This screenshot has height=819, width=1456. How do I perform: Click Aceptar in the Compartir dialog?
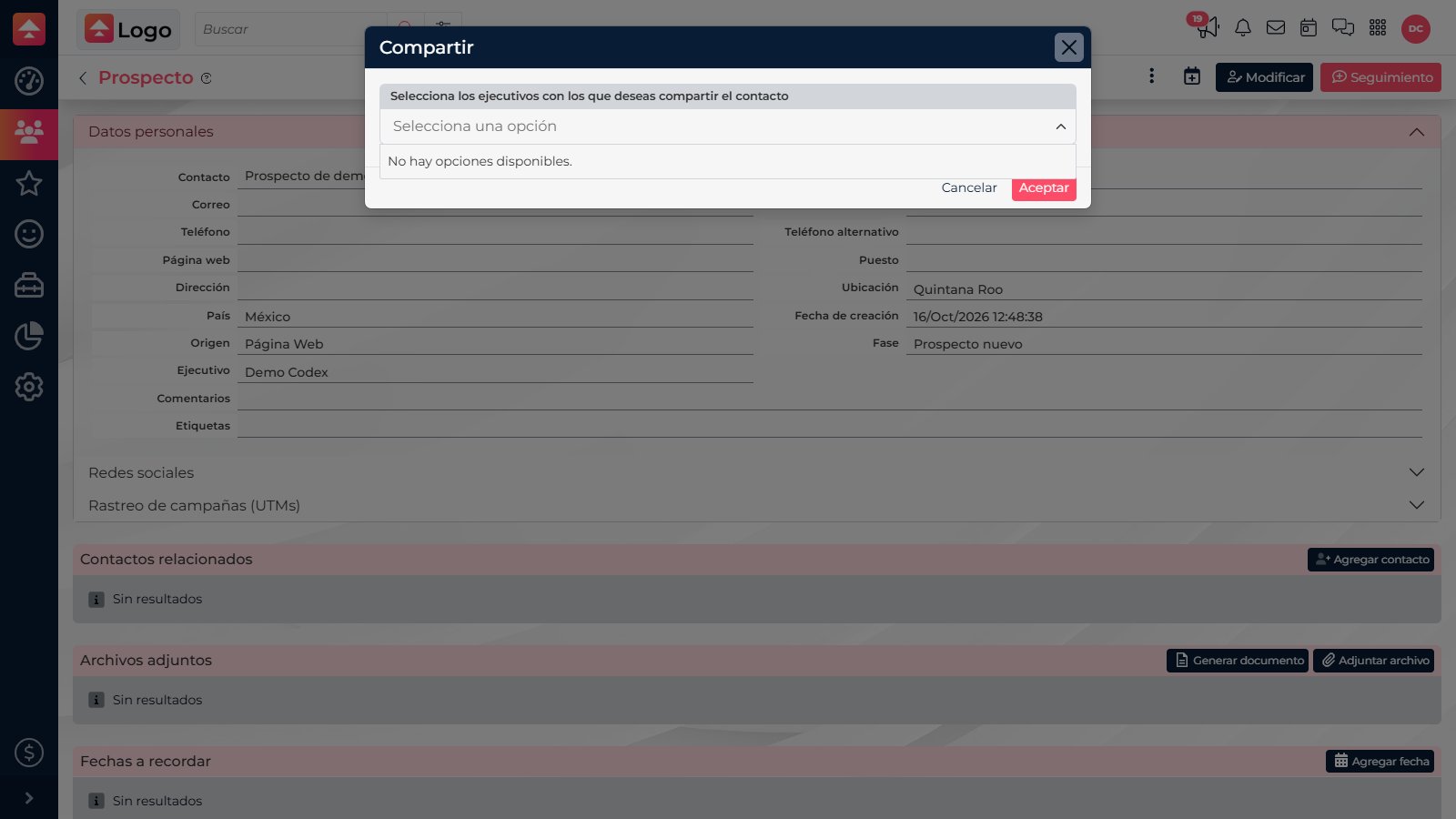click(x=1044, y=187)
